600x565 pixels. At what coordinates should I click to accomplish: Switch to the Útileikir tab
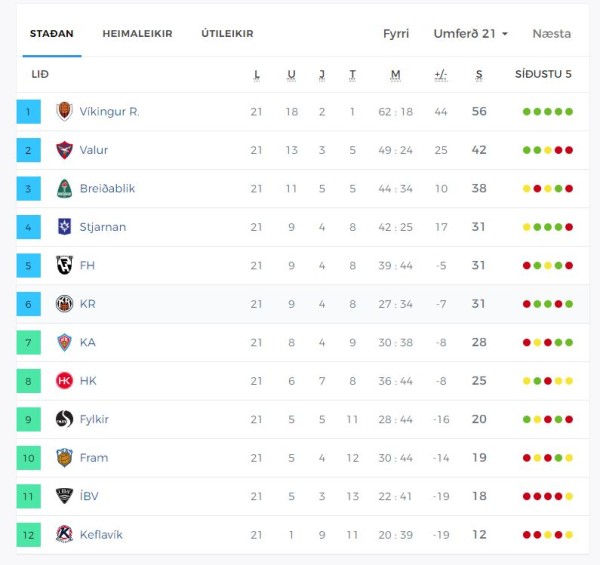pyautogui.click(x=227, y=34)
